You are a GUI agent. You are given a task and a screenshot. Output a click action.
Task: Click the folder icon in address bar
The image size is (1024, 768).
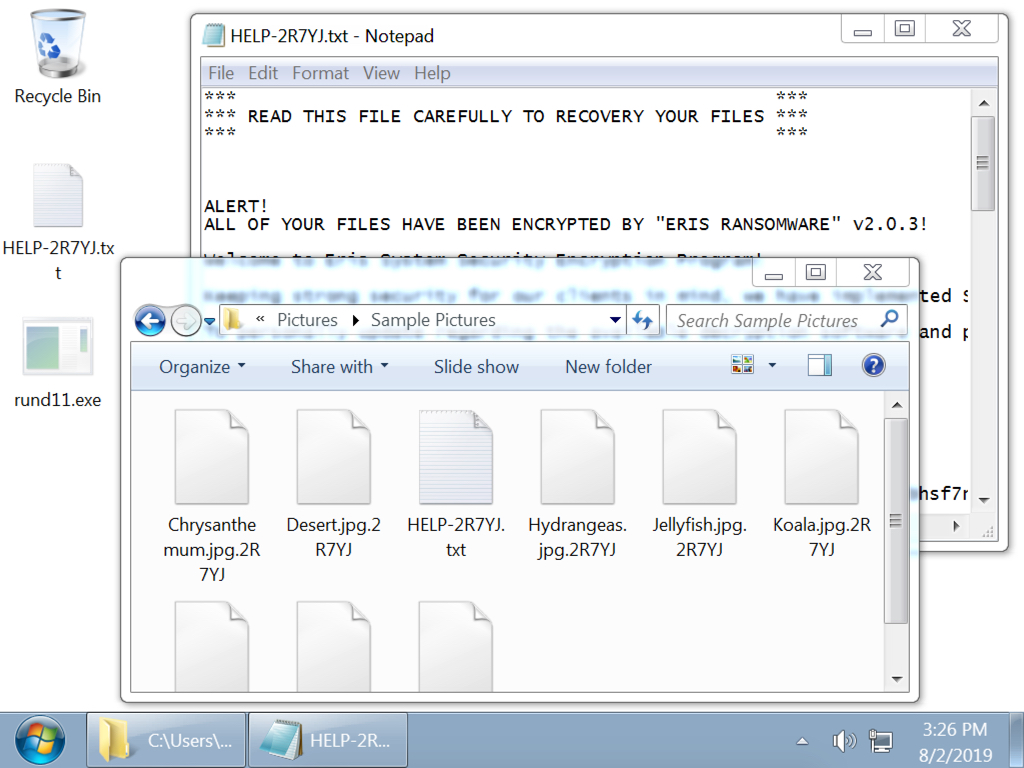[232, 320]
